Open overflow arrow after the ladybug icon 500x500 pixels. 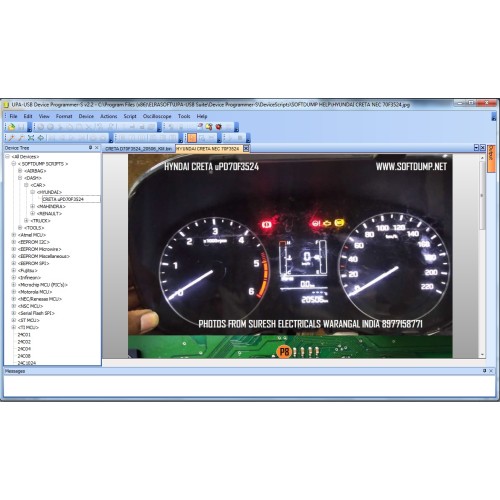[x=236, y=127]
